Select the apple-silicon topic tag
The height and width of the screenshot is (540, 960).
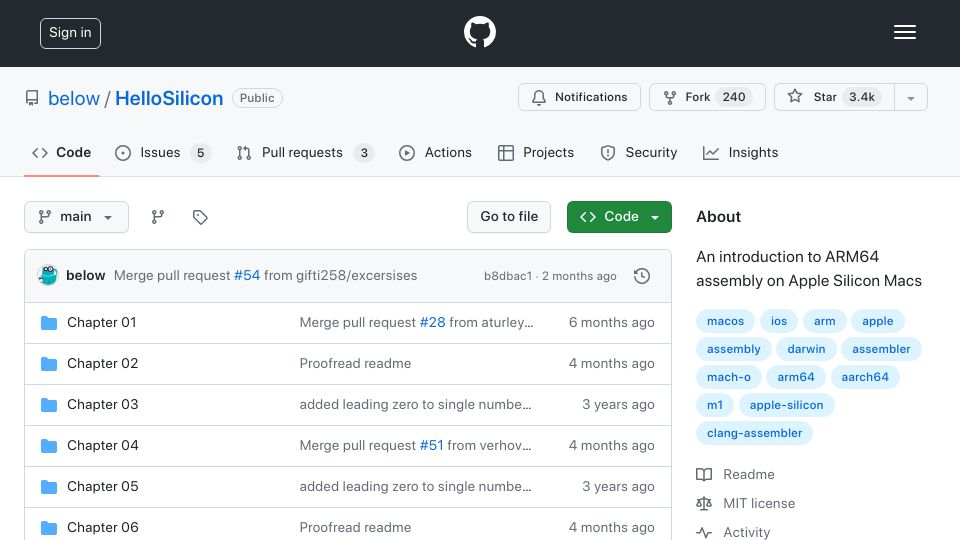point(786,405)
